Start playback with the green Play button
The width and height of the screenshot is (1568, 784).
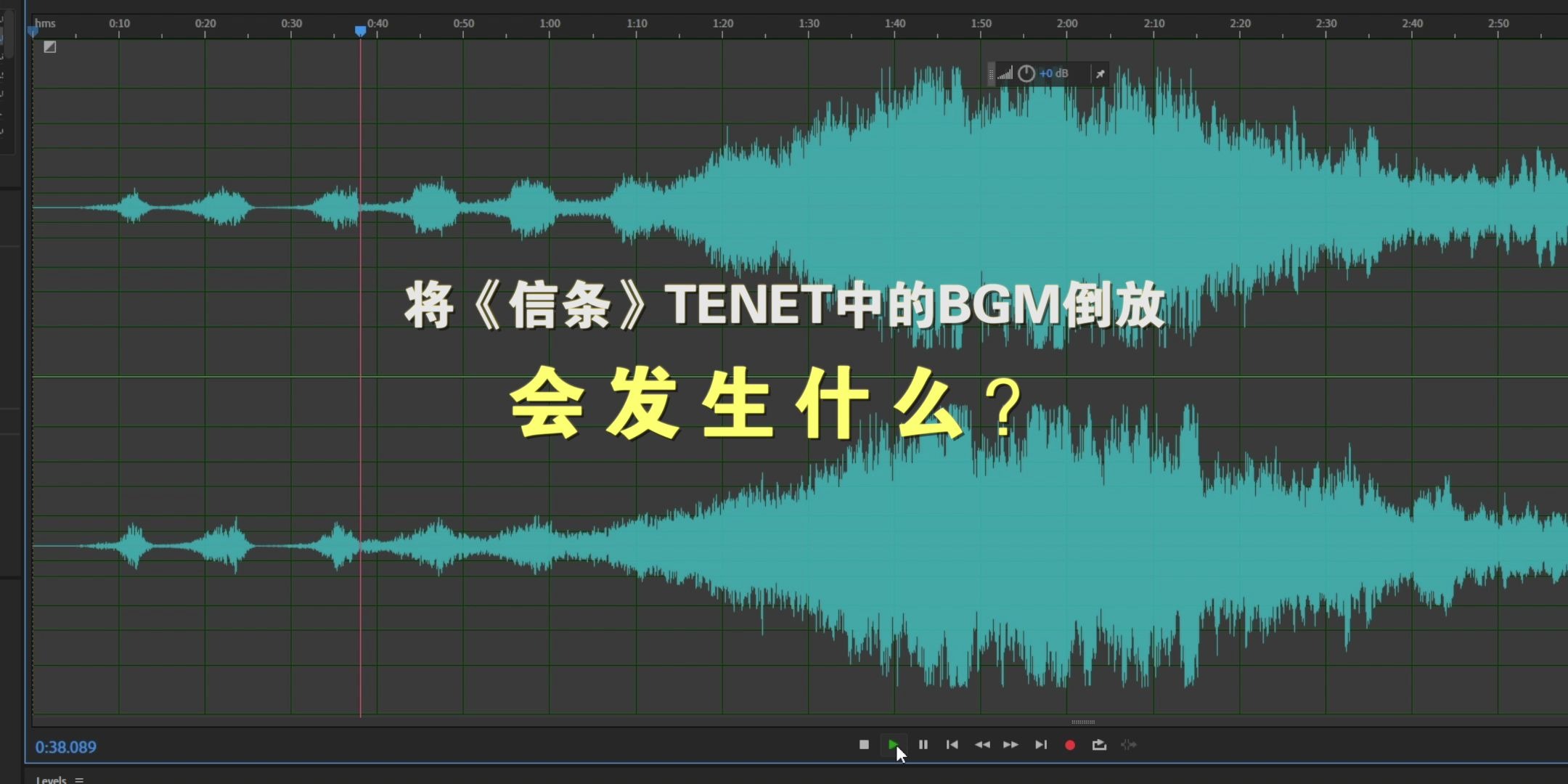point(893,745)
